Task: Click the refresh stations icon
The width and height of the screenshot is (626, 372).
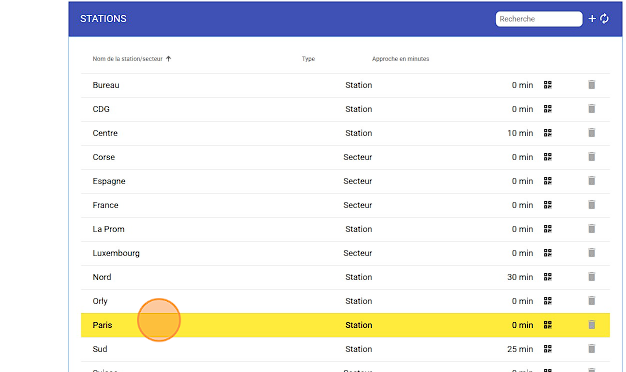Action: (x=604, y=19)
